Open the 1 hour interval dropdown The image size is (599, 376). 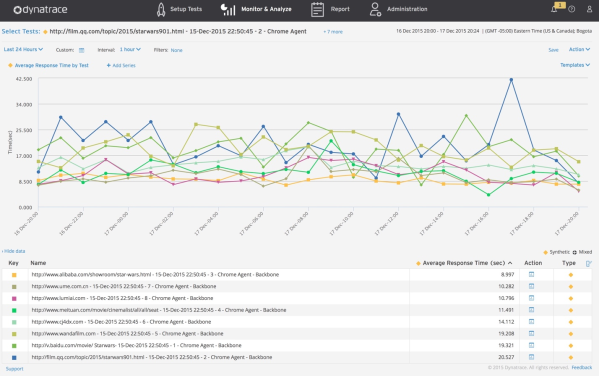point(130,49)
